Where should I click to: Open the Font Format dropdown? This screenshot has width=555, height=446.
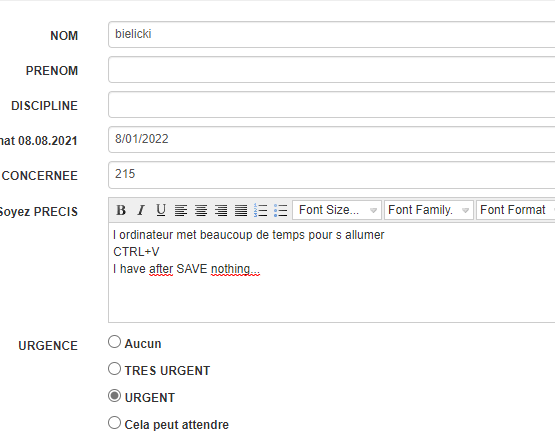coord(516,210)
